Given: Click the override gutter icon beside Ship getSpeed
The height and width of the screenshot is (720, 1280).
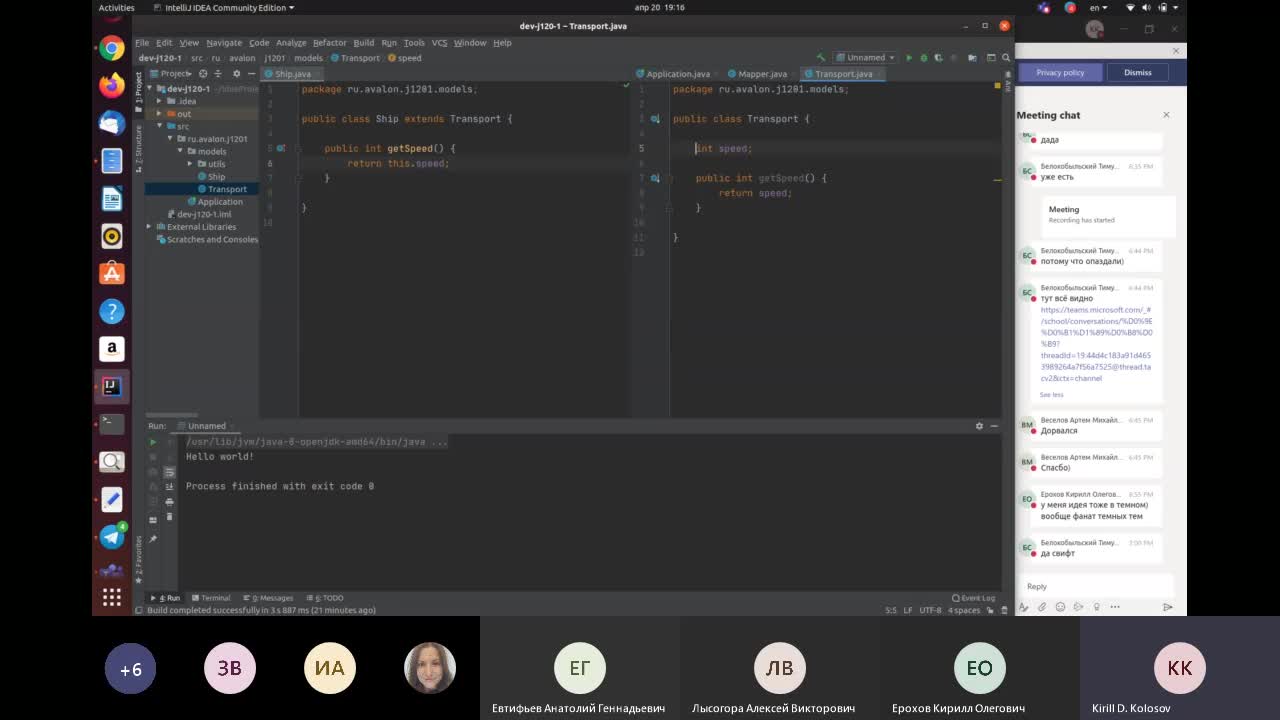Looking at the screenshot, I should 281,148.
